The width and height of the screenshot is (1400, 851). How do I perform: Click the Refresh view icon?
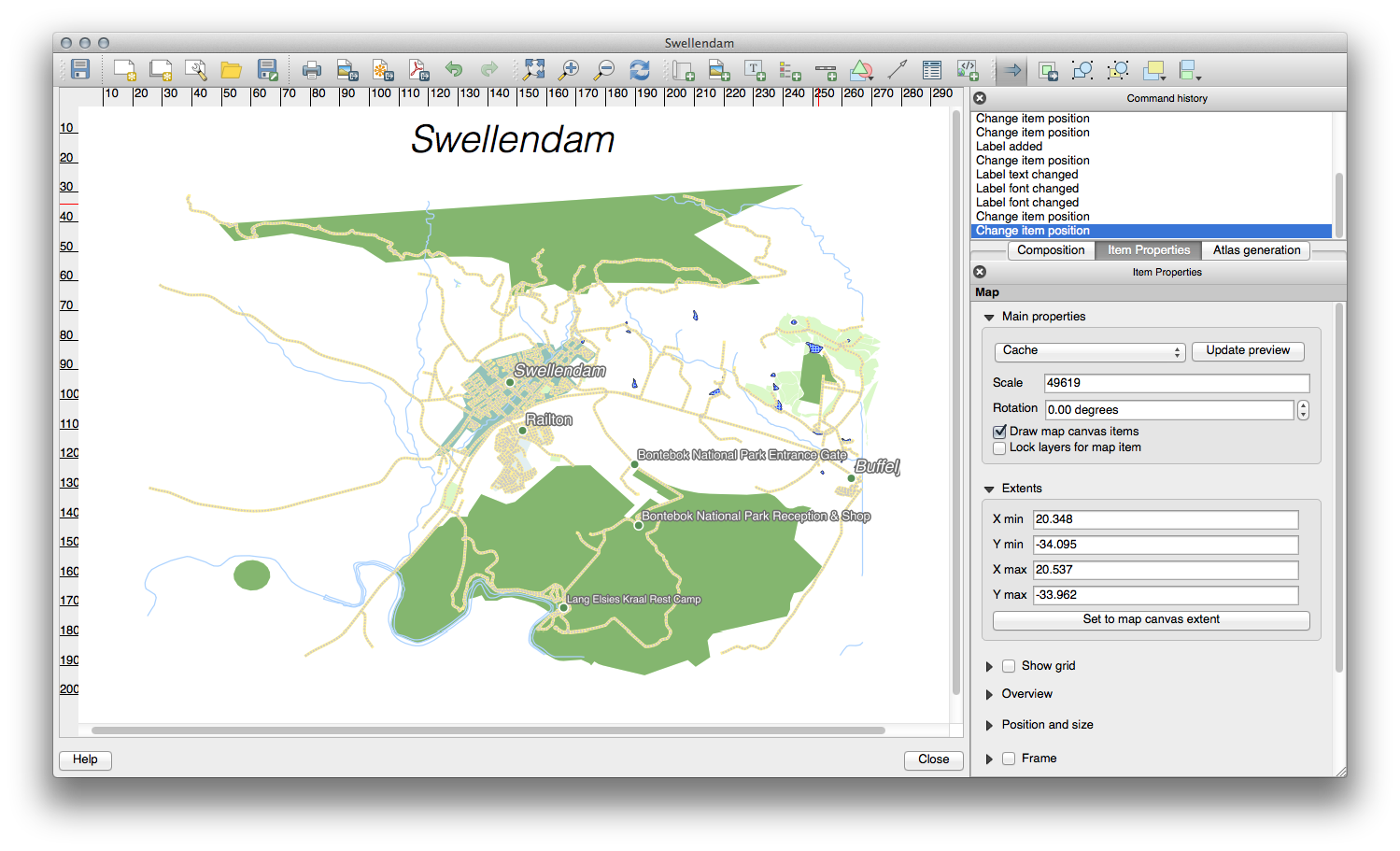tap(640, 70)
